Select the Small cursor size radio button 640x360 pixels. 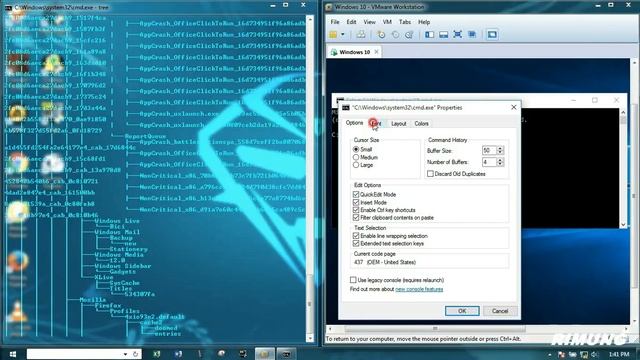tap(356, 150)
